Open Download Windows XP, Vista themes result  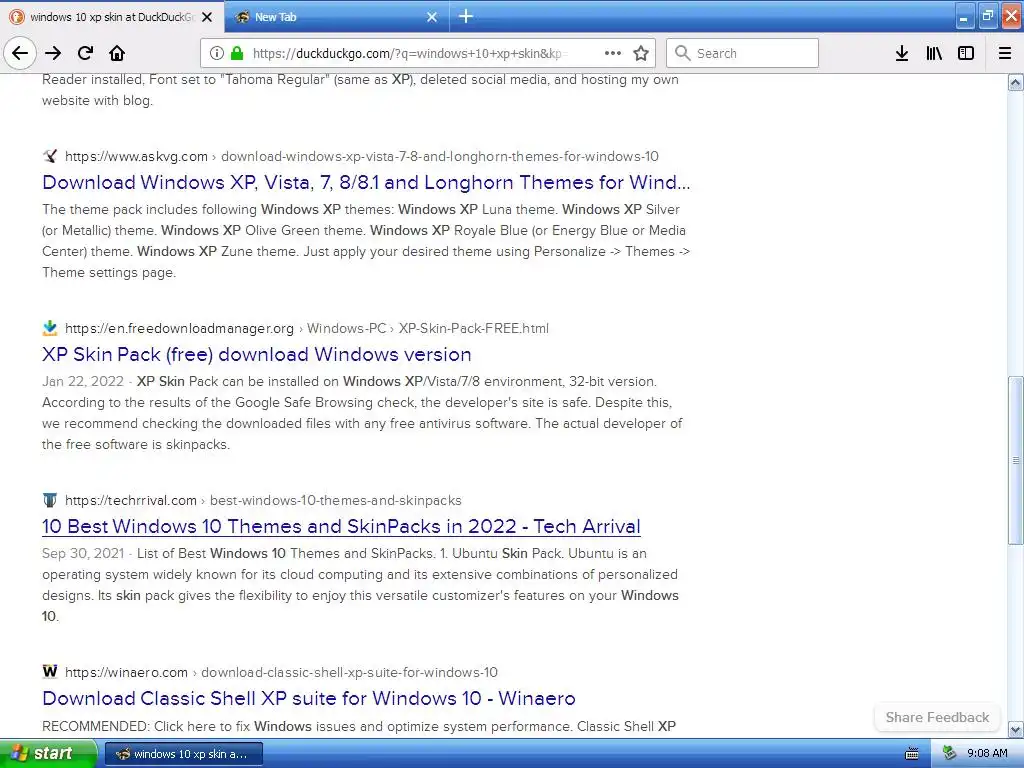tap(366, 182)
